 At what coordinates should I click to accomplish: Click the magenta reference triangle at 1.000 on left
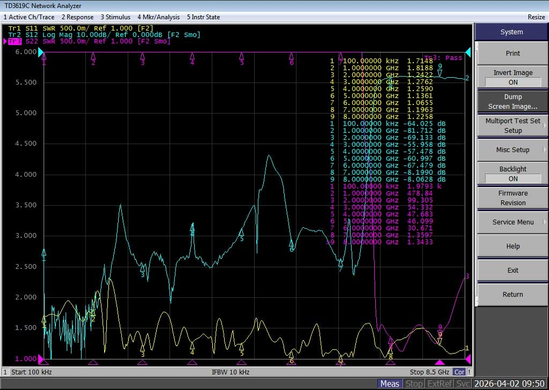(x=41, y=359)
